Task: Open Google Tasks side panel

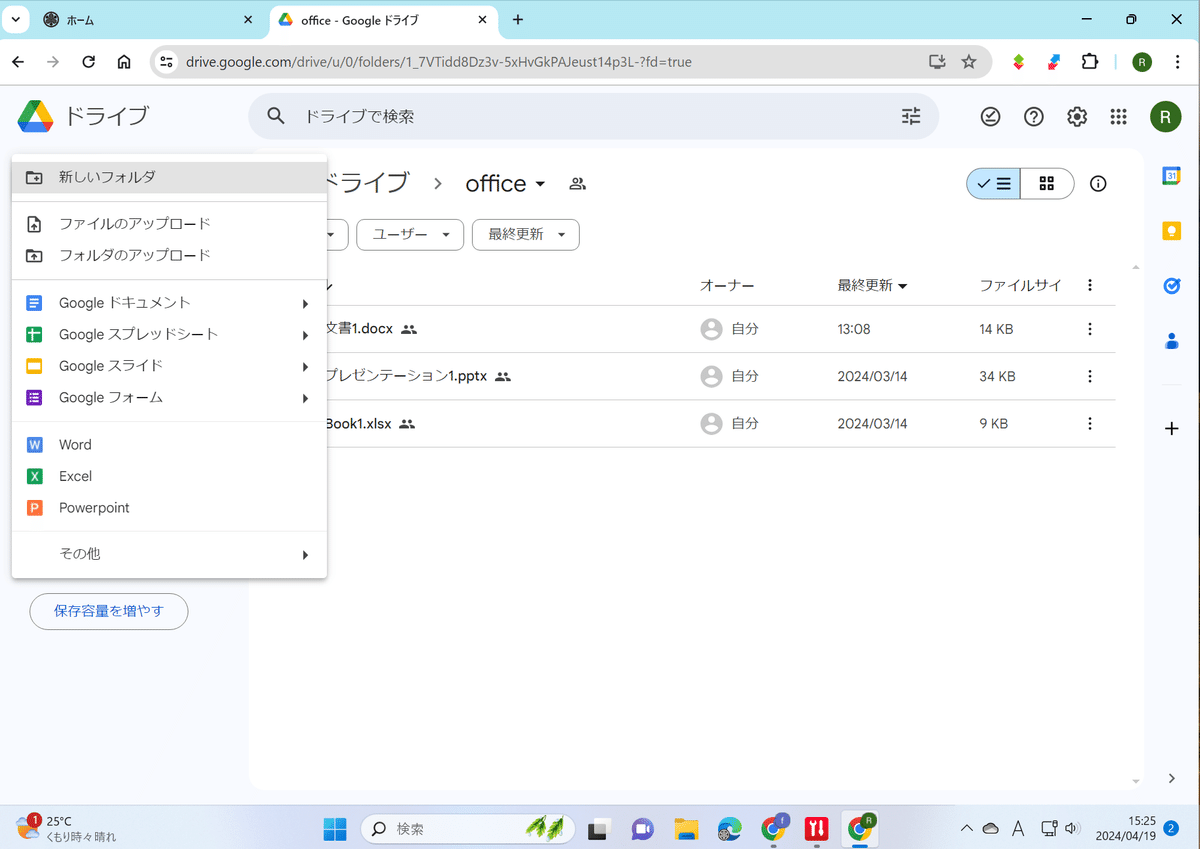Action: tap(1172, 286)
